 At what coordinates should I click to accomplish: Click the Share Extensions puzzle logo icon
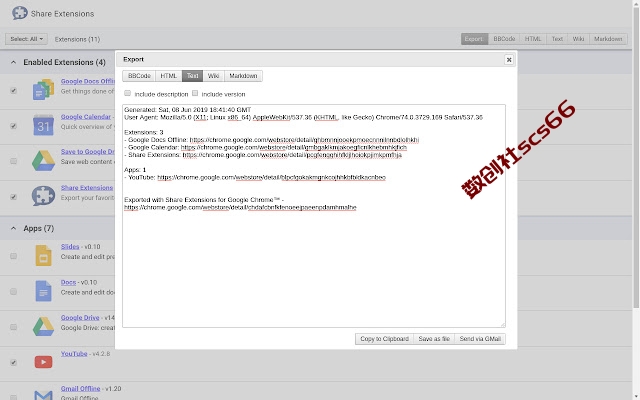tap(20, 13)
